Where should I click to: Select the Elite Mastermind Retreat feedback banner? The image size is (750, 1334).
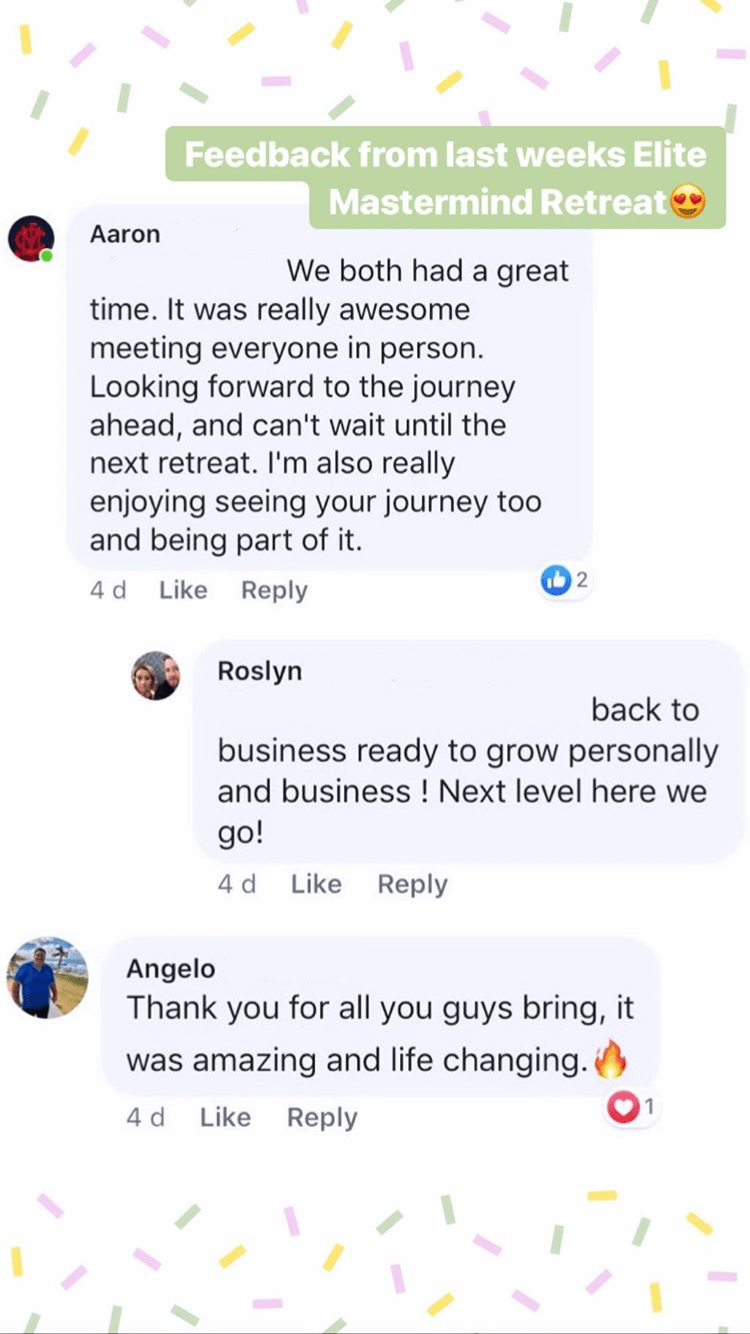point(445,178)
